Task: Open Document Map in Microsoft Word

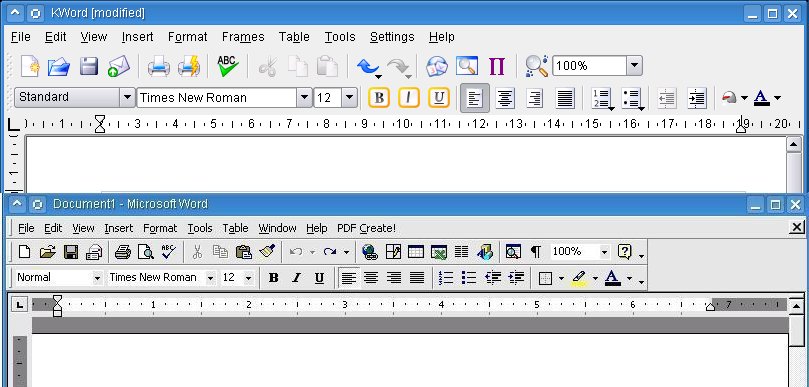Action: click(x=513, y=252)
